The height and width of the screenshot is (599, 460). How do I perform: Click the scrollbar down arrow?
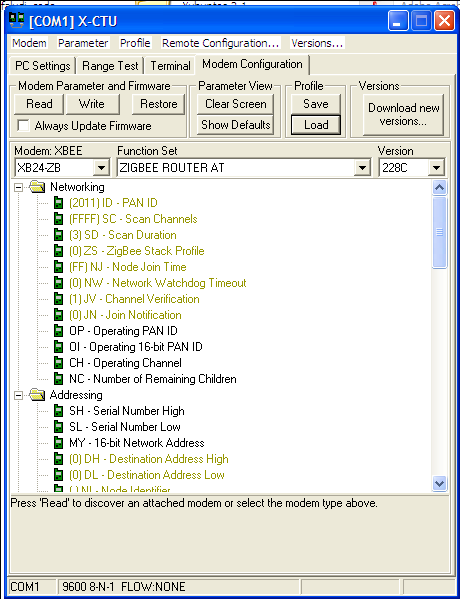point(439,484)
